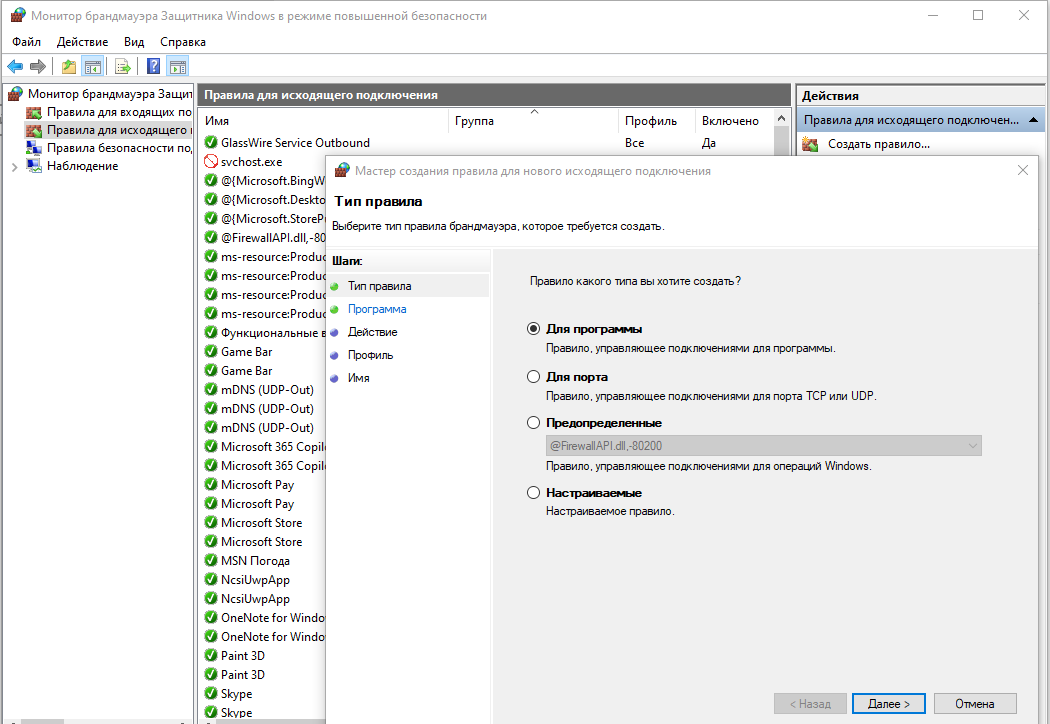
Task: Sort rules by the Группа column header
Action: click(x=534, y=121)
